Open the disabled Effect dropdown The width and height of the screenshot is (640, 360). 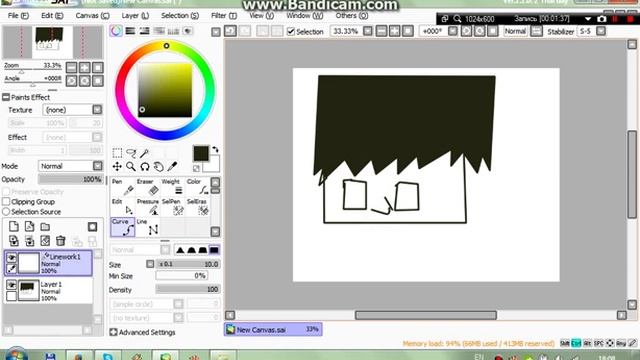[97, 137]
